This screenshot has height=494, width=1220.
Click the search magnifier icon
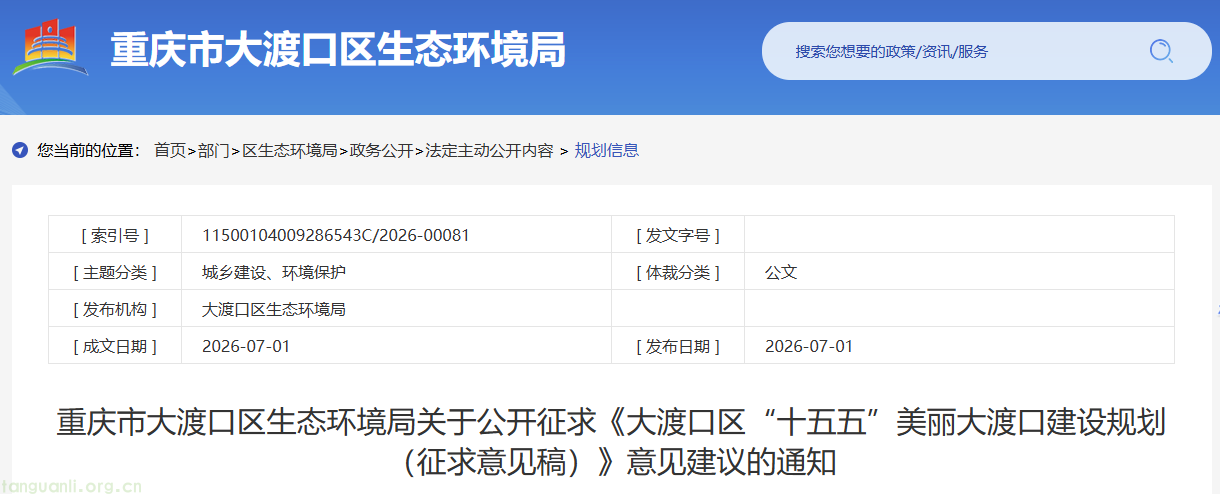[1160, 51]
